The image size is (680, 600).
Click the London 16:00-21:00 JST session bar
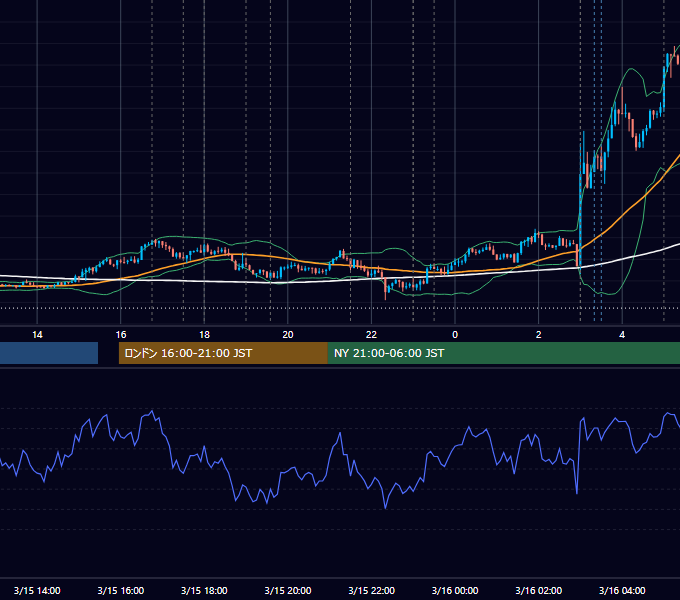pyautogui.click(x=223, y=353)
